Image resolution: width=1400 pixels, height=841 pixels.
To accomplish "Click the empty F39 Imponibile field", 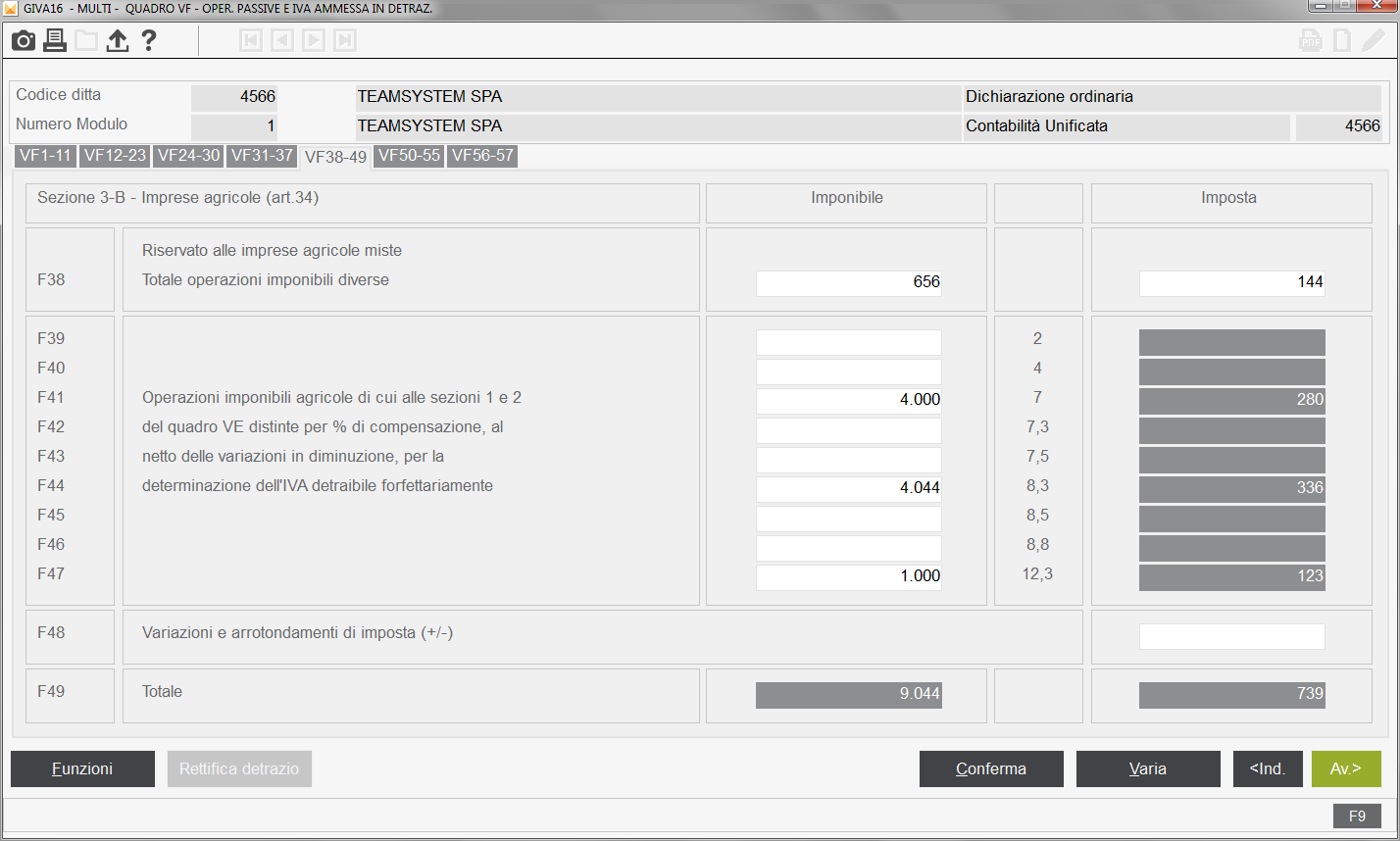I will point(849,342).
